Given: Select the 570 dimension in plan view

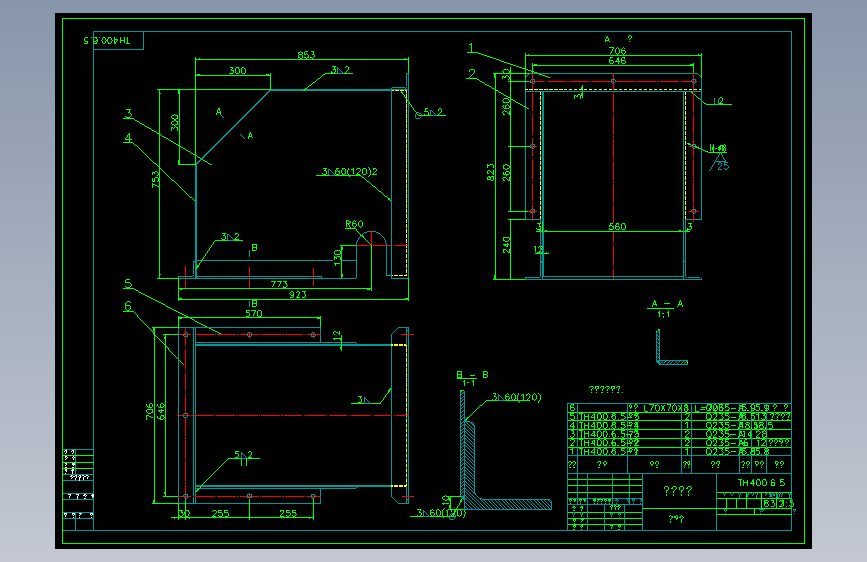Looking at the screenshot, I should pyautogui.click(x=254, y=314).
